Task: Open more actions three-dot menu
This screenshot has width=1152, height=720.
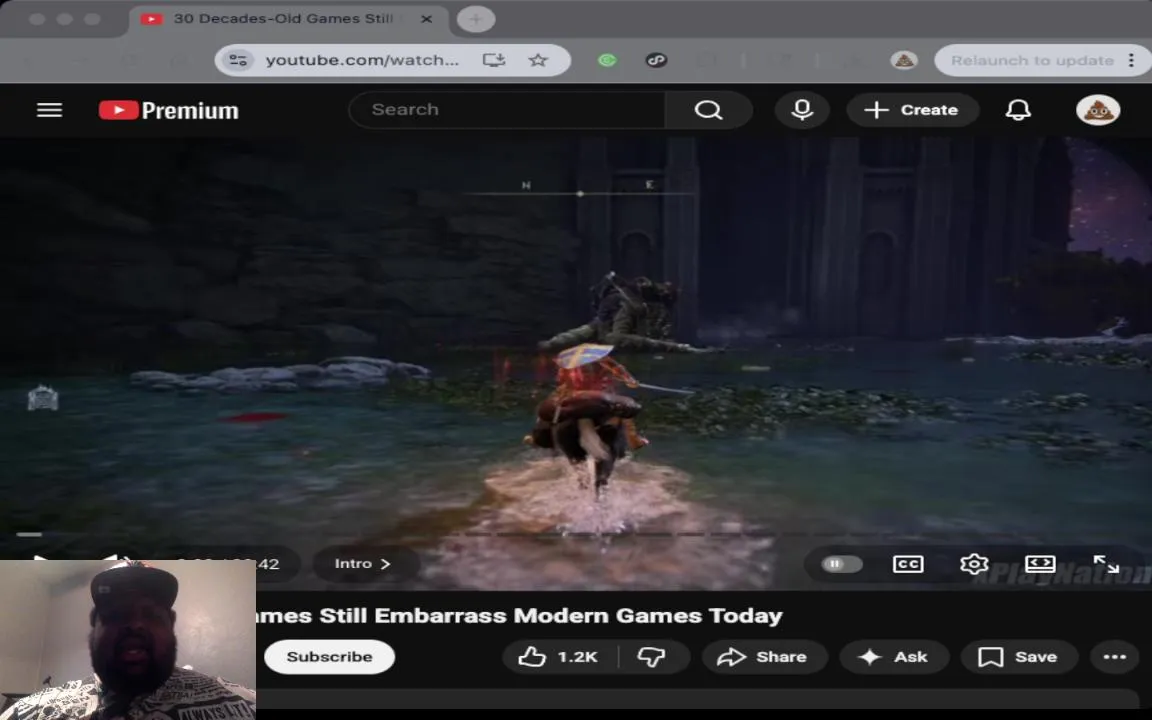Action: [1115, 656]
